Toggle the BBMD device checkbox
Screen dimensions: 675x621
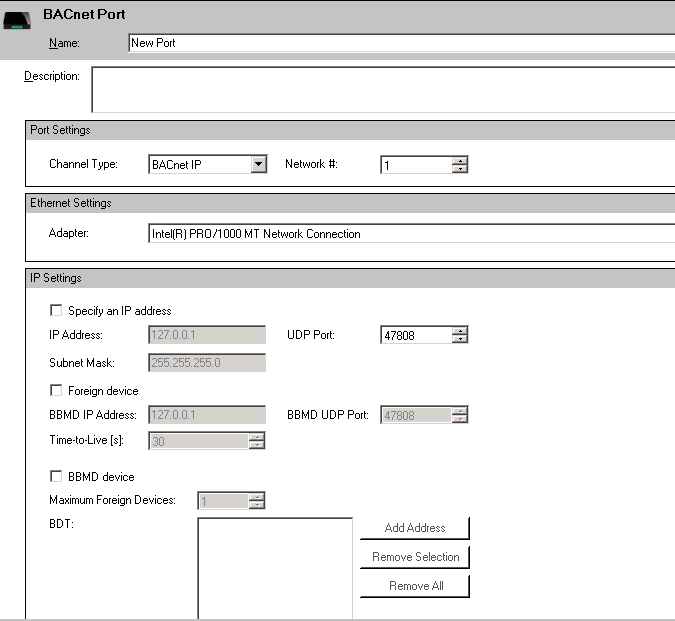click(x=56, y=477)
